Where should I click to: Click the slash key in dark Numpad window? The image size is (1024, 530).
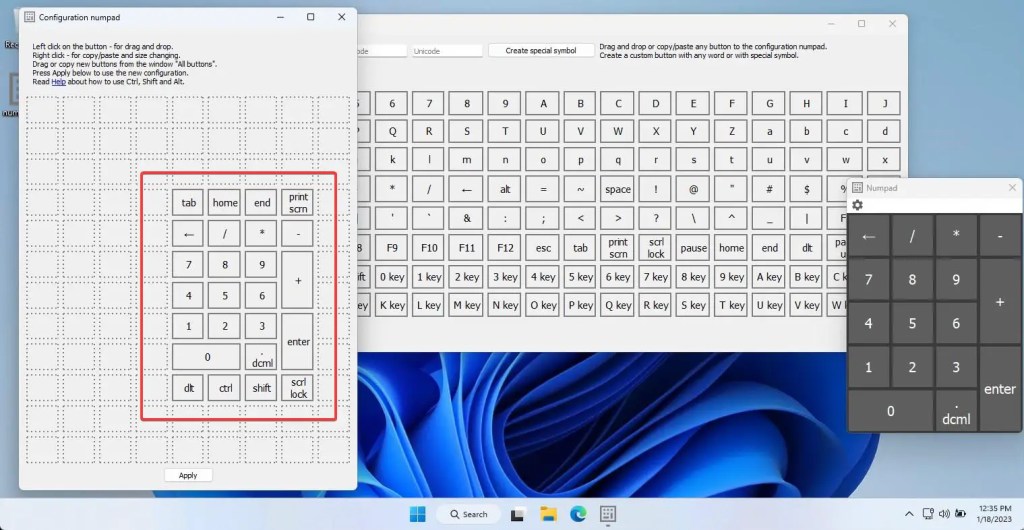912,236
